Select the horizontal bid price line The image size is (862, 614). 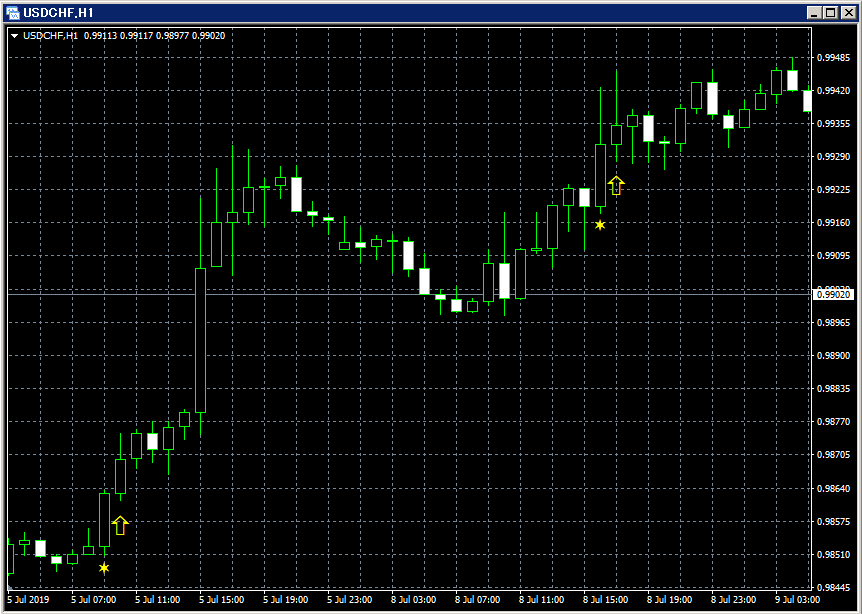(x=410, y=295)
